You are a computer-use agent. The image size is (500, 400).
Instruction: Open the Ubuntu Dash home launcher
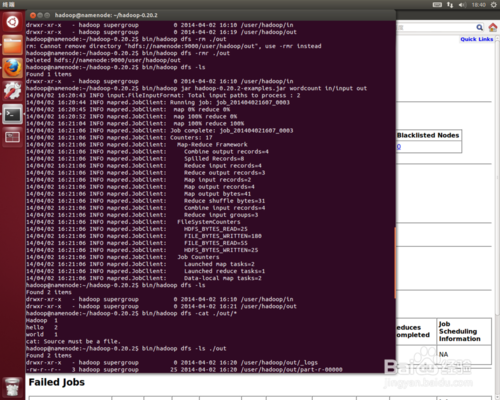12,22
